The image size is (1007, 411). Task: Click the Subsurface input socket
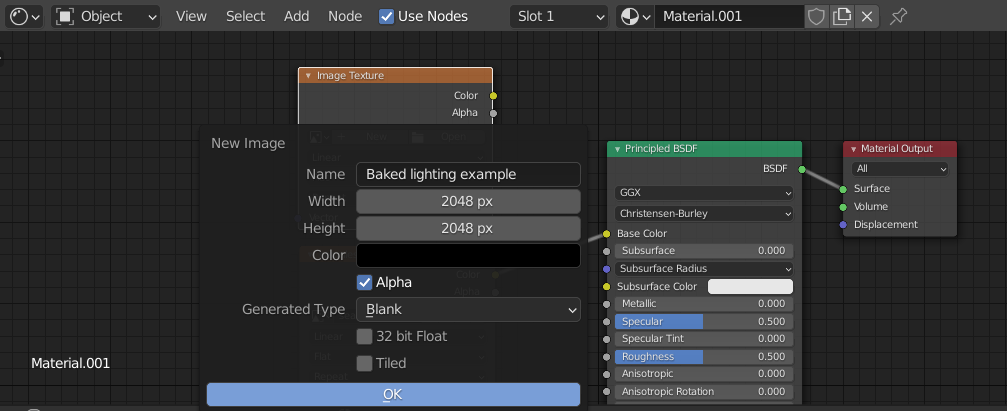tap(607, 251)
